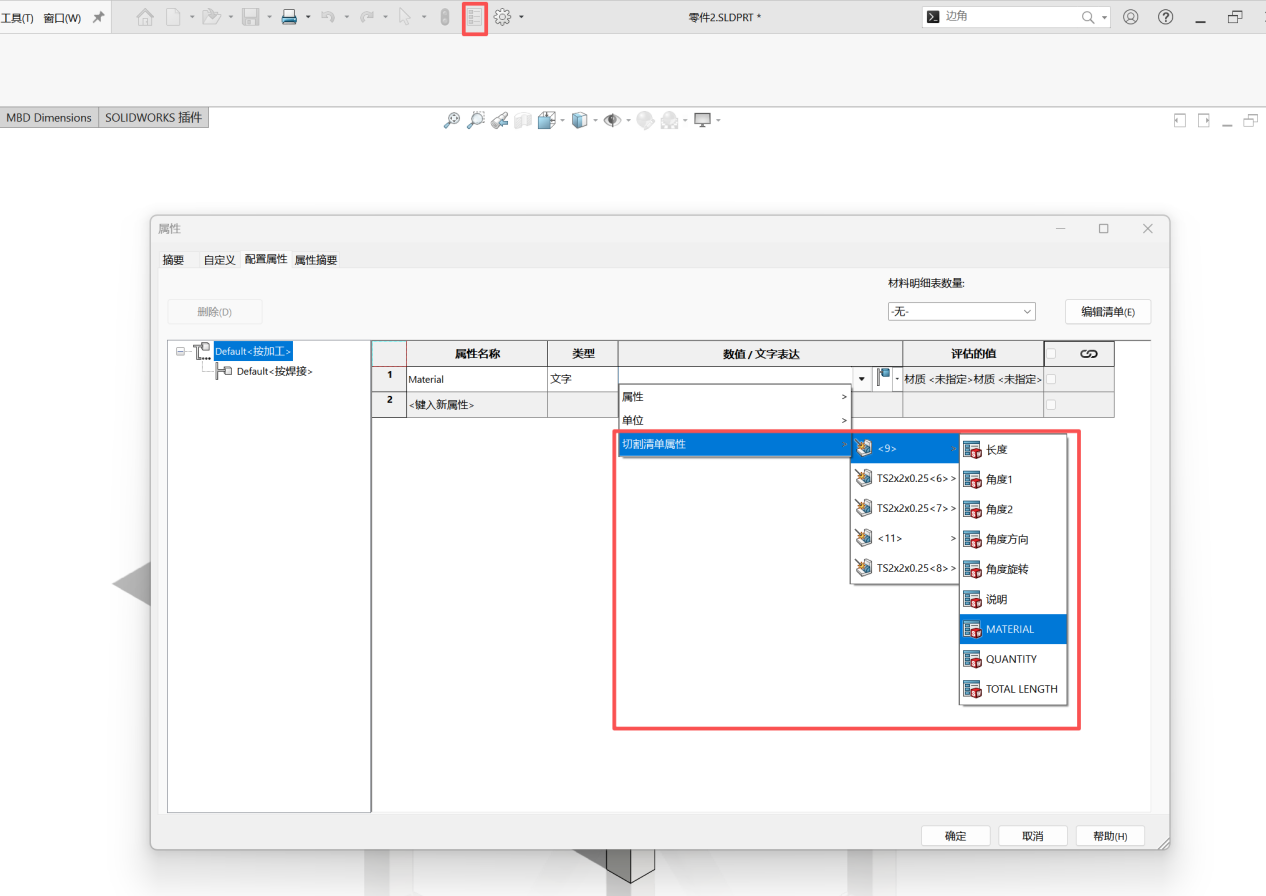The width and height of the screenshot is (1266, 896).
Task: Open the user account icon
Action: click(x=1131, y=17)
